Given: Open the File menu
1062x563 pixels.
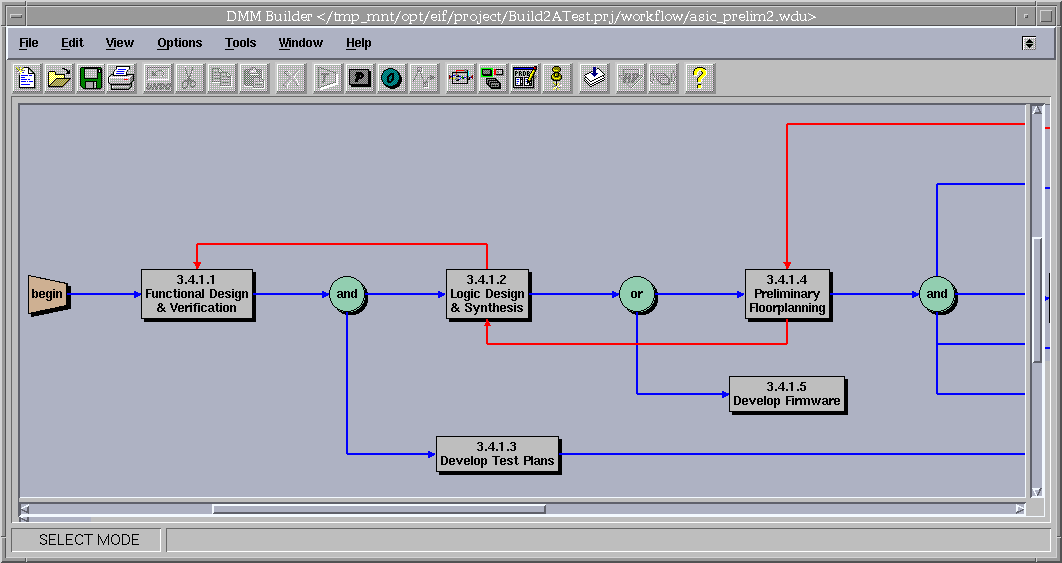Looking at the screenshot, I should (x=29, y=43).
